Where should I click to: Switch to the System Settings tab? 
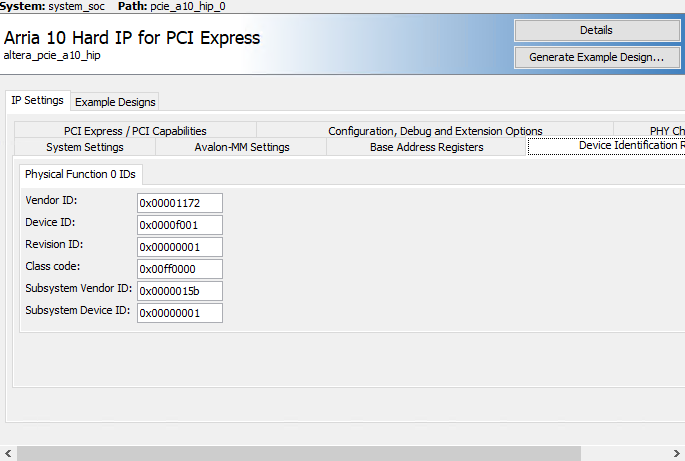point(85,147)
